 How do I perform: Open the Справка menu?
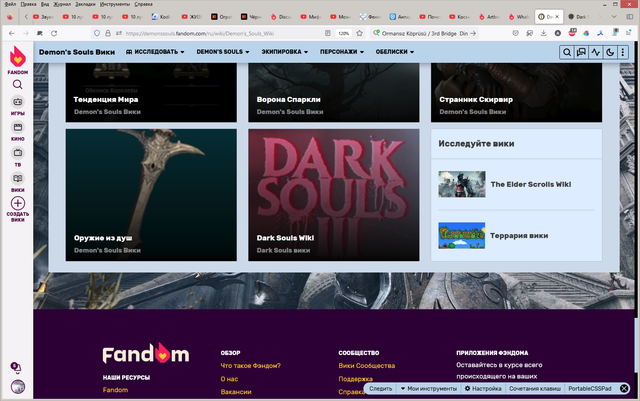tap(143, 4)
